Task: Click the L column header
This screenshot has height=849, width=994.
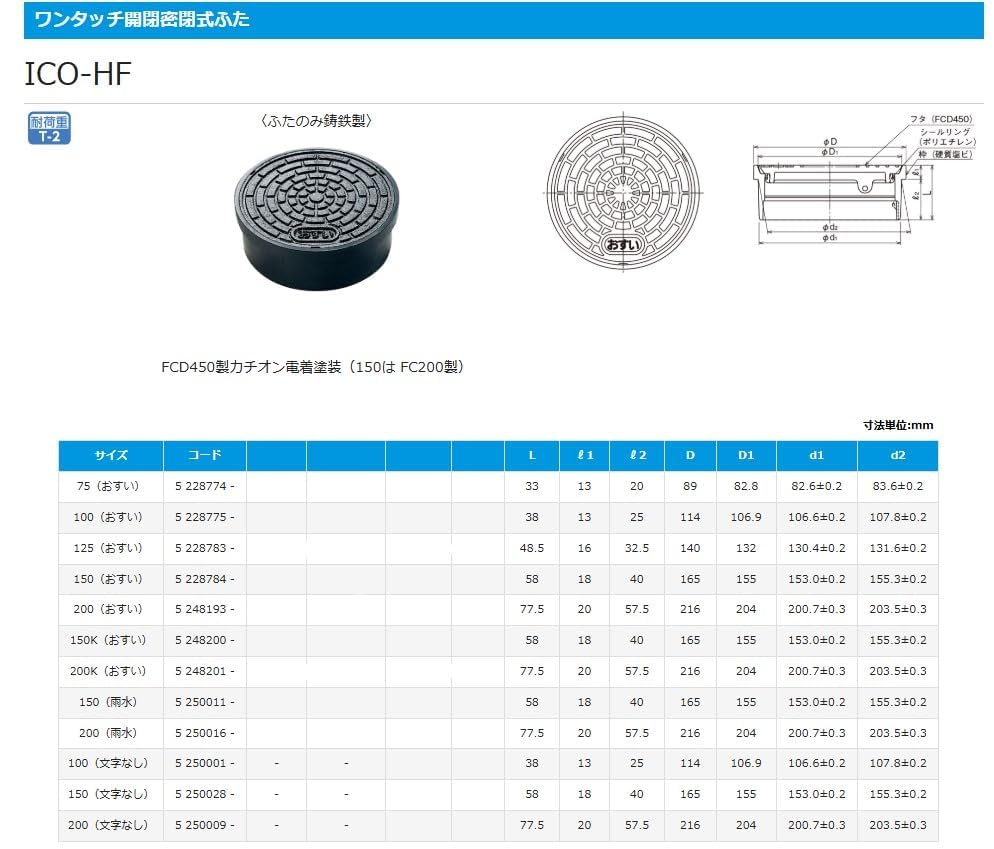Action: click(x=532, y=455)
